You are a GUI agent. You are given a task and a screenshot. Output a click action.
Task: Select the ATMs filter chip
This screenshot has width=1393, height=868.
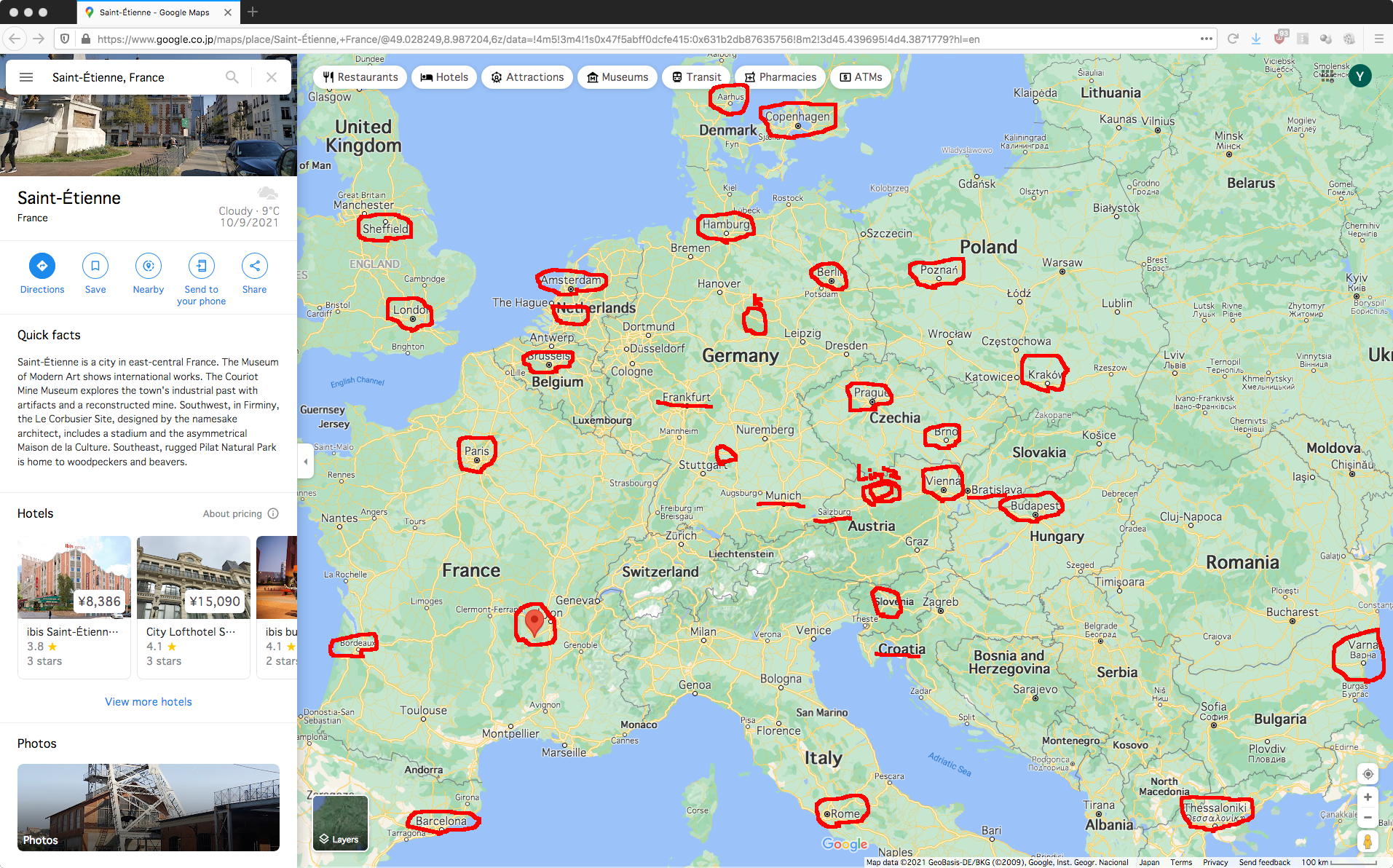click(x=861, y=77)
